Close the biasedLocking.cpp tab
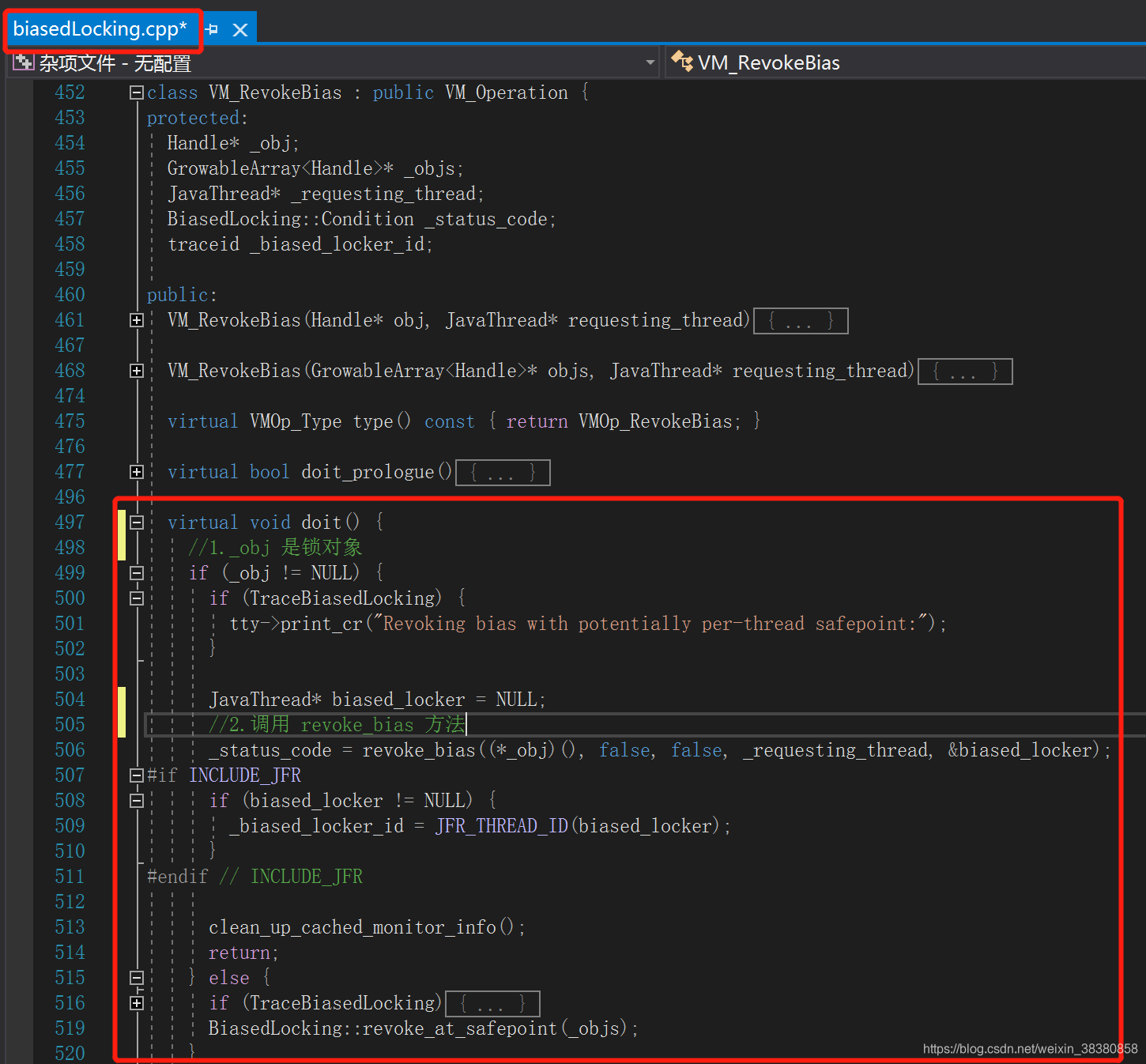Viewport: 1146px width, 1064px height. tap(240, 30)
